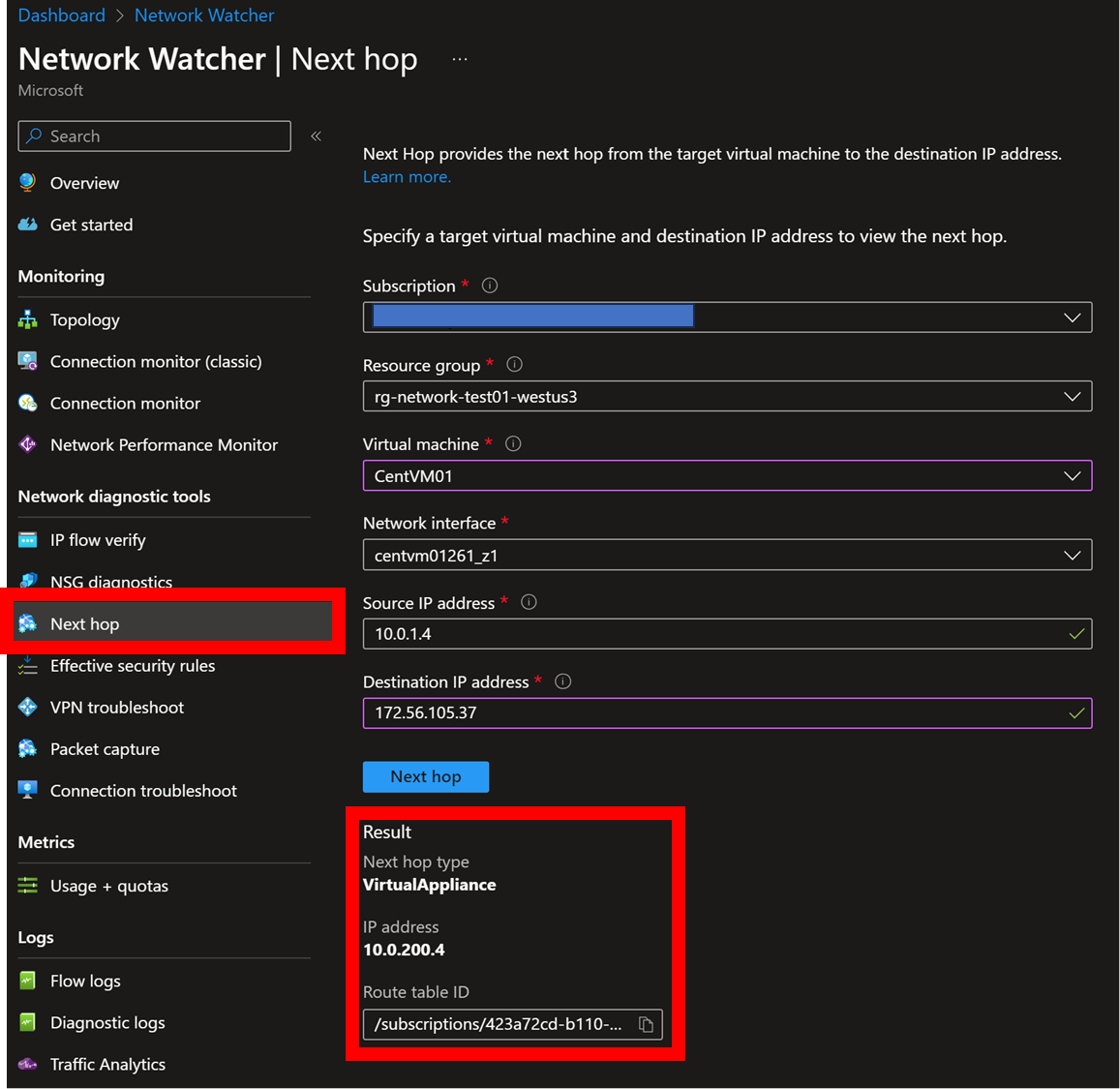This screenshot has height=1089, width=1120.
Task: Go to Dashboard breadcrumb
Action: coord(61,15)
